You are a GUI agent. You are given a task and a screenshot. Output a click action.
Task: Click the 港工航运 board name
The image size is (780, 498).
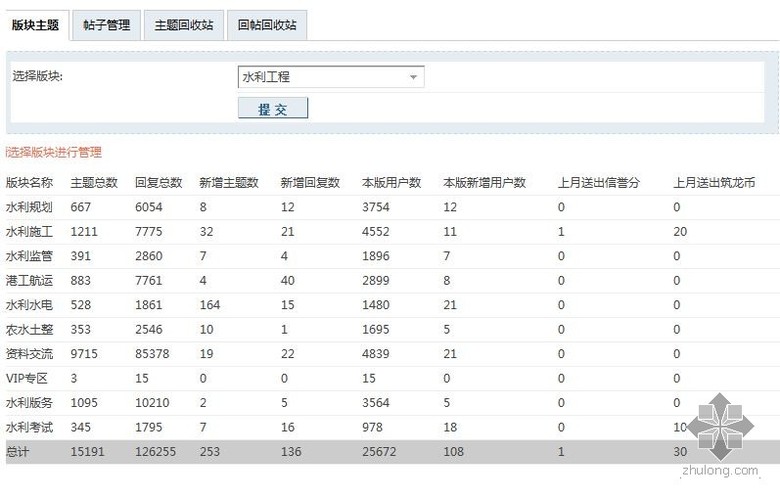coord(30,281)
